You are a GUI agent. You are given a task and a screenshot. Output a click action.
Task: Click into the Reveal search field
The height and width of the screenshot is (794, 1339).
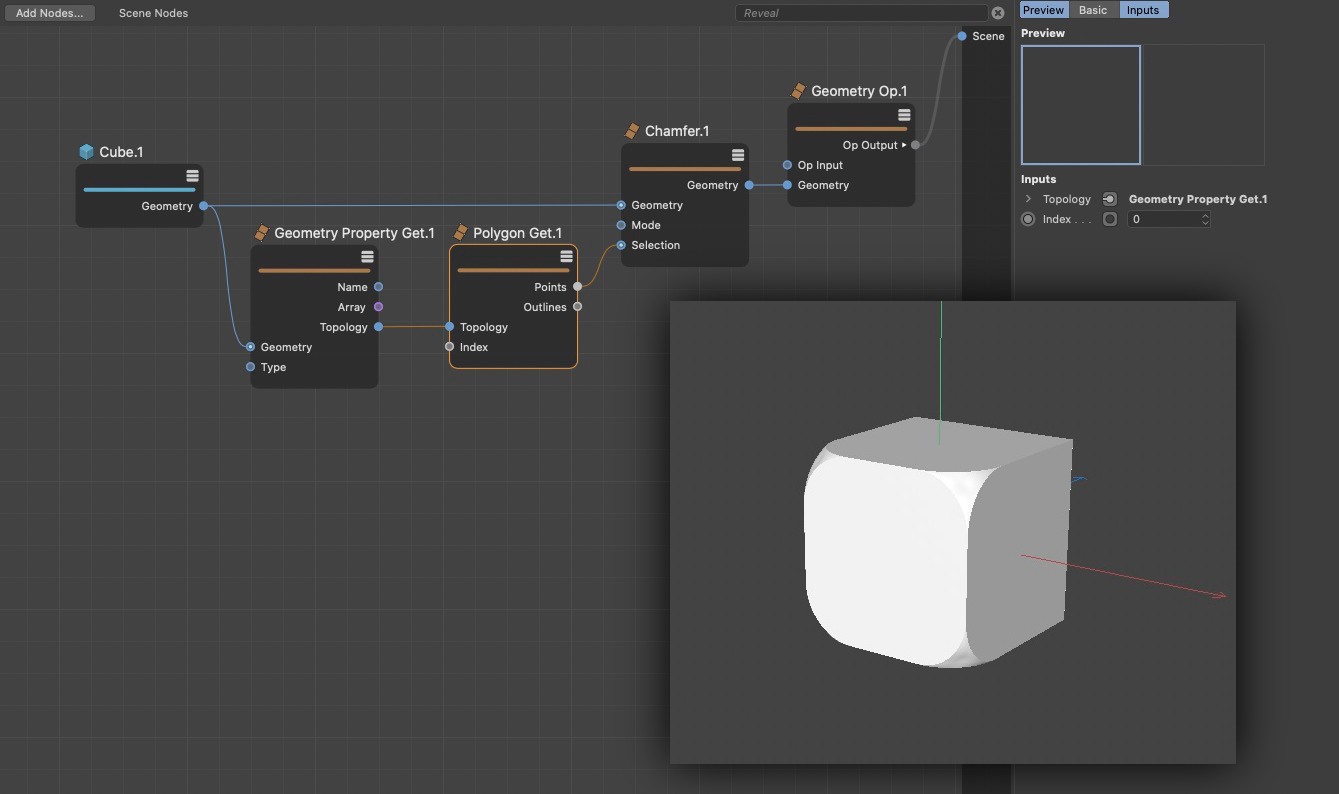pos(860,13)
